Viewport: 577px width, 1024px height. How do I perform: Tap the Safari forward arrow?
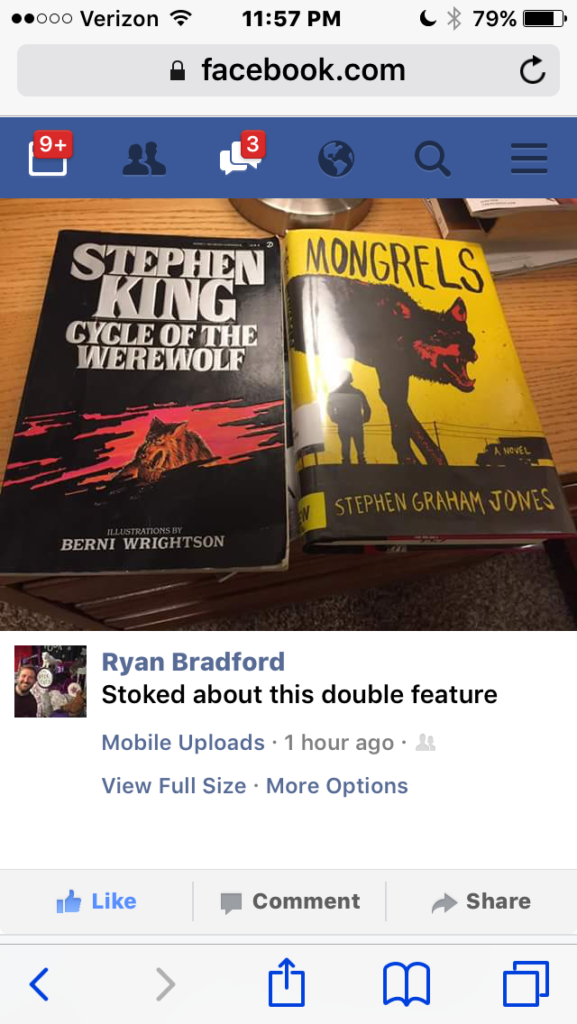pos(166,984)
